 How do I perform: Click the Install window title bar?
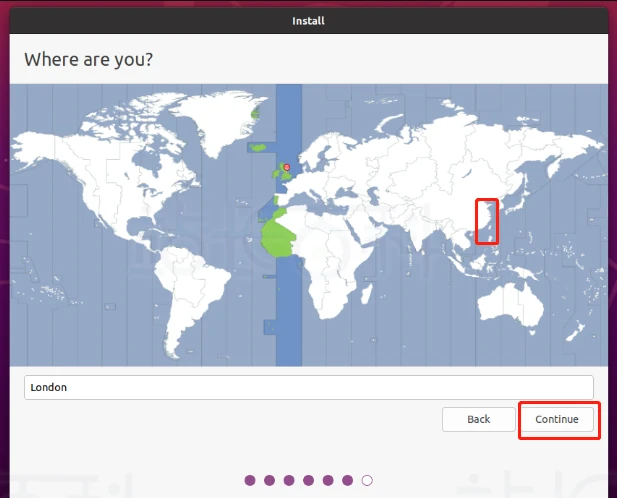(308, 20)
